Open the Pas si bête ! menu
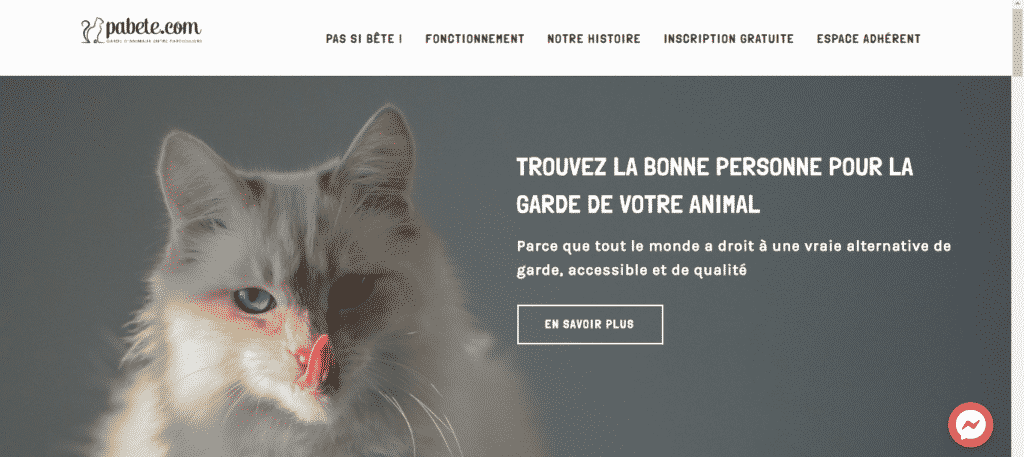1024x457 pixels. click(x=364, y=39)
